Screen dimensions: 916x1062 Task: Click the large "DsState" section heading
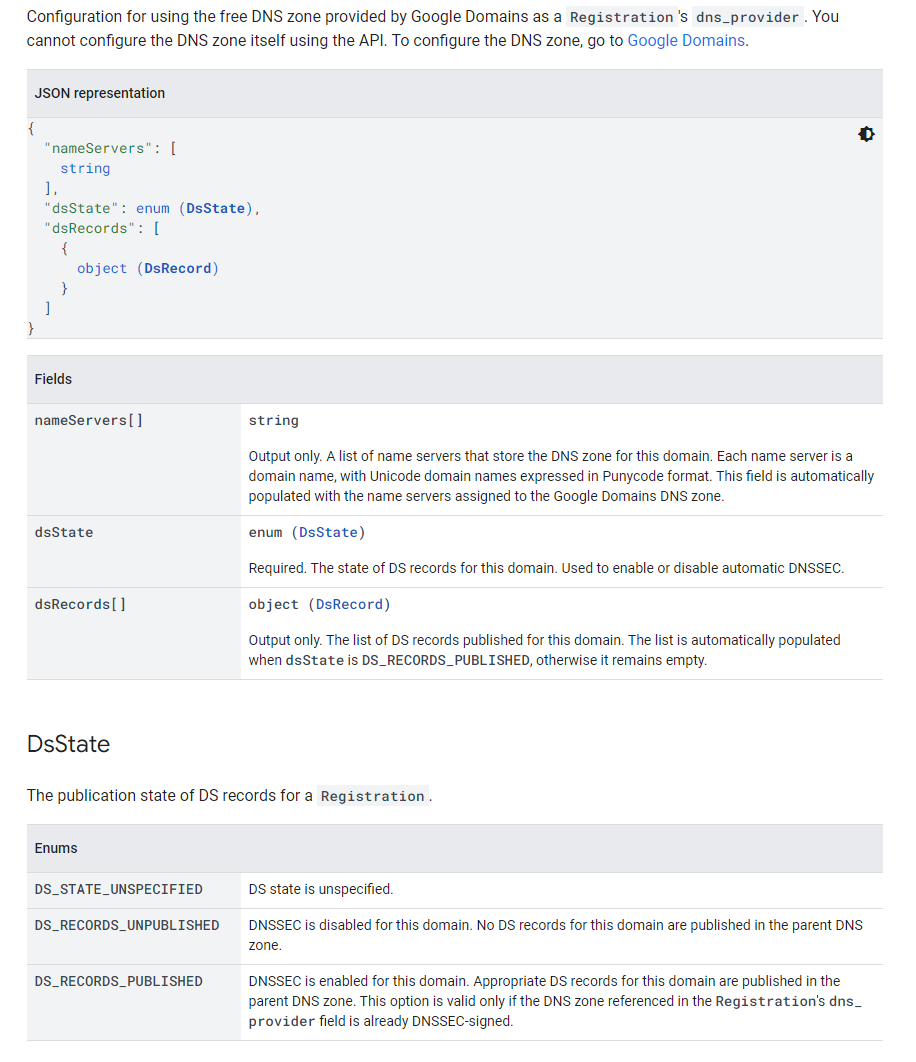pyautogui.click(x=68, y=744)
